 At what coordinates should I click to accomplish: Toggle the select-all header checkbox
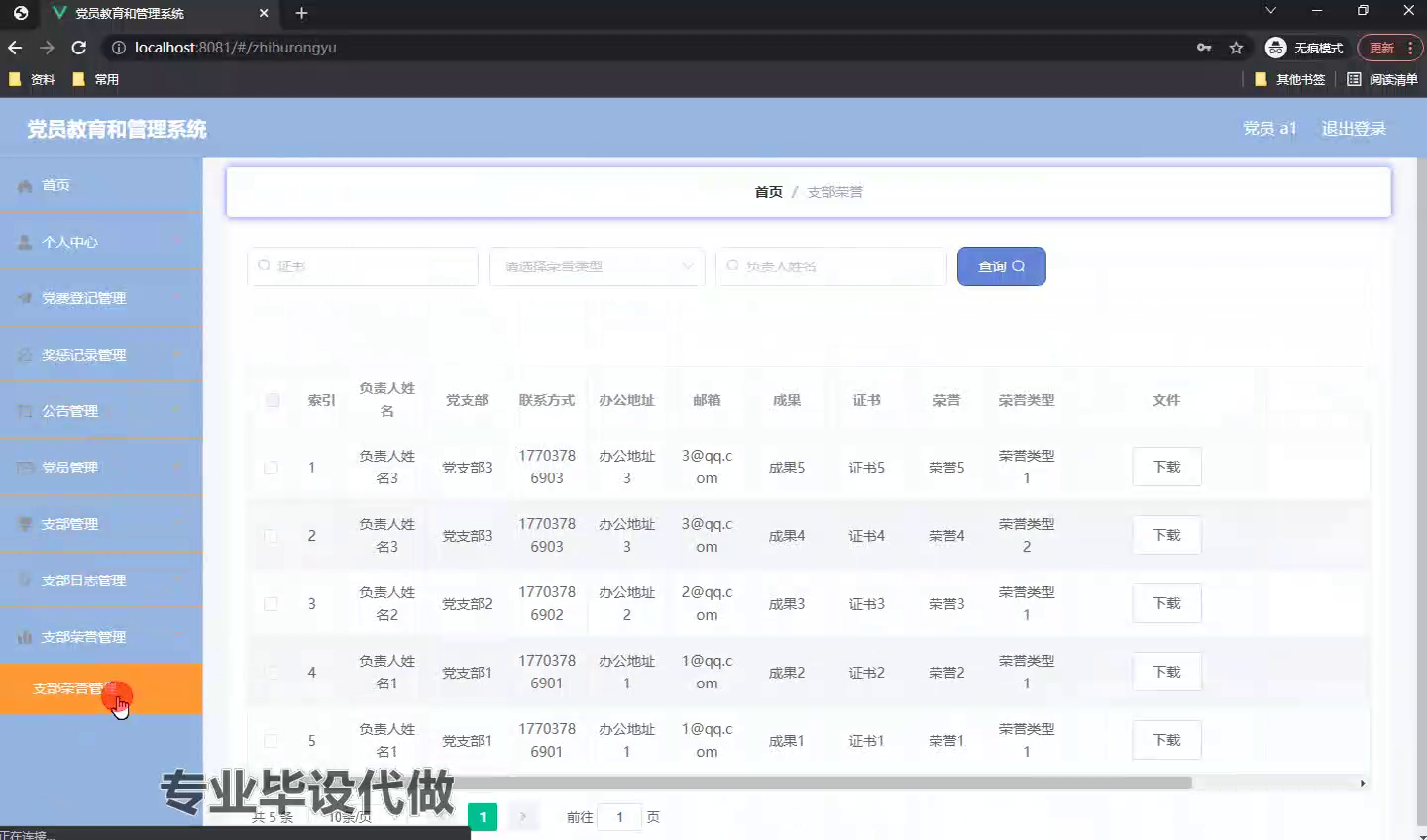[273, 400]
